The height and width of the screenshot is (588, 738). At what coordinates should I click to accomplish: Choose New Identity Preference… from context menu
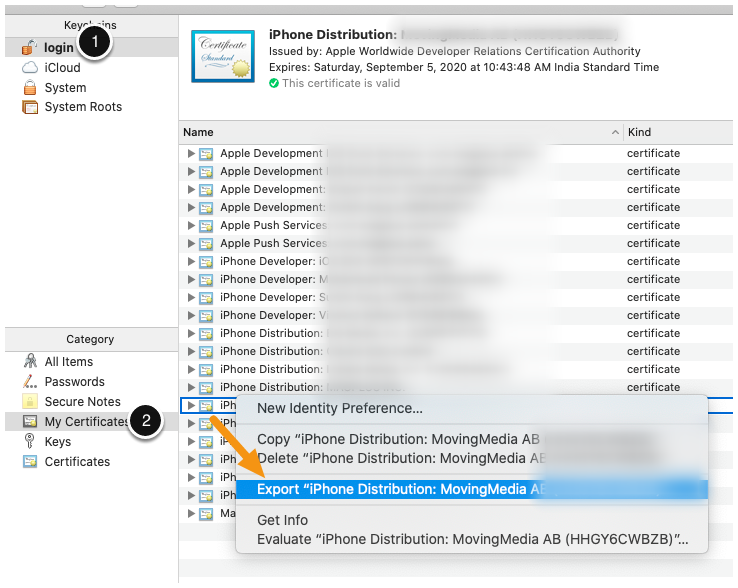tap(472, 408)
